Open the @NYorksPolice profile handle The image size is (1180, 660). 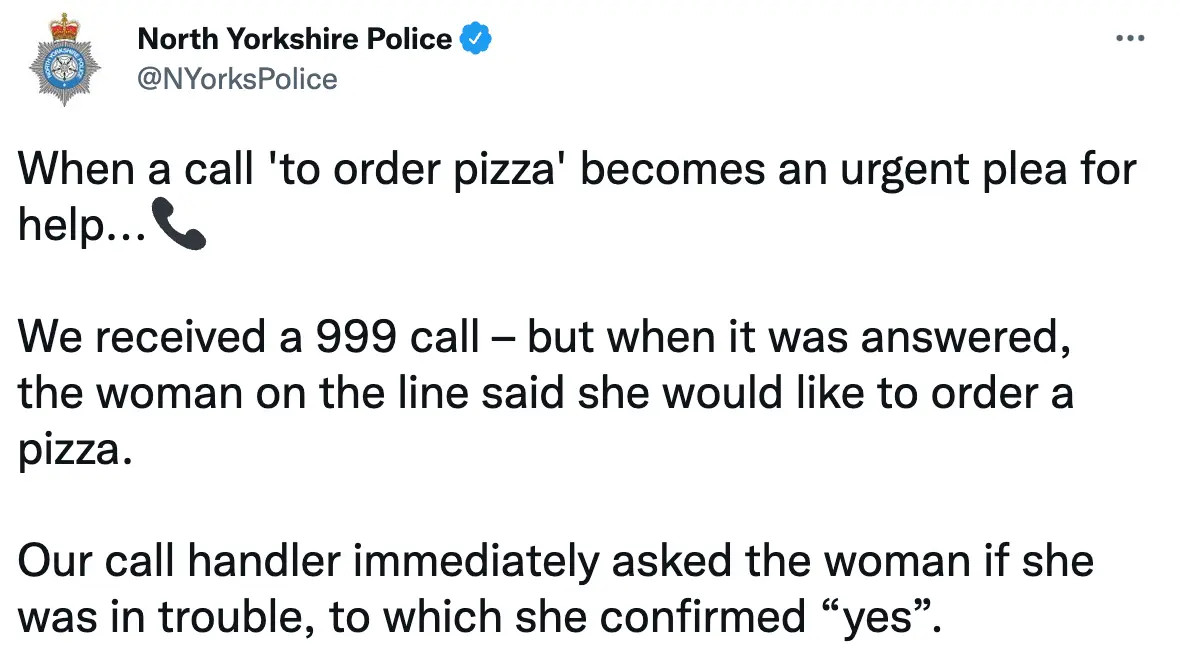235,79
